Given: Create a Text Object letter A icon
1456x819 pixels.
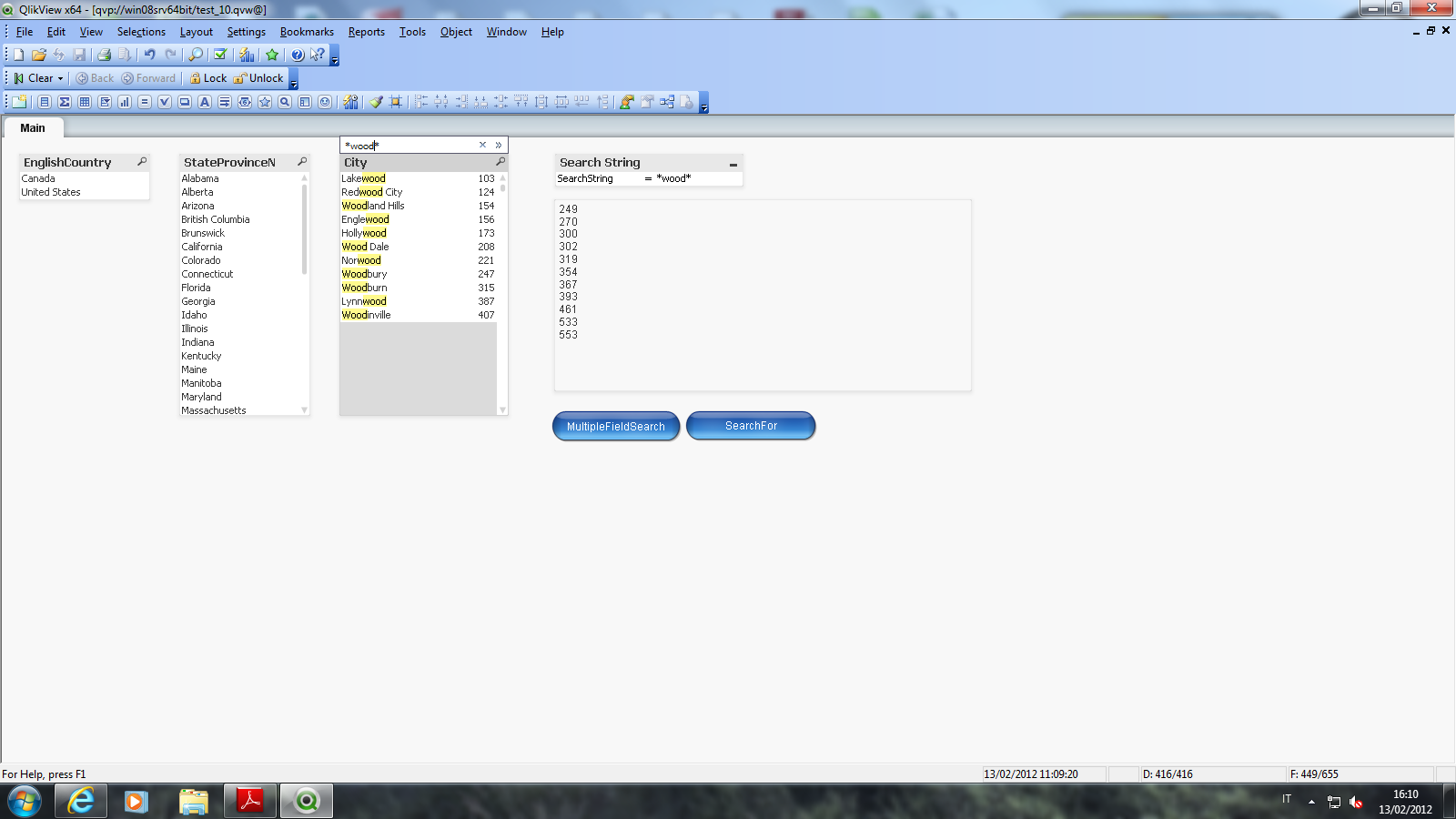Looking at the screenshot, I should 205,102.
